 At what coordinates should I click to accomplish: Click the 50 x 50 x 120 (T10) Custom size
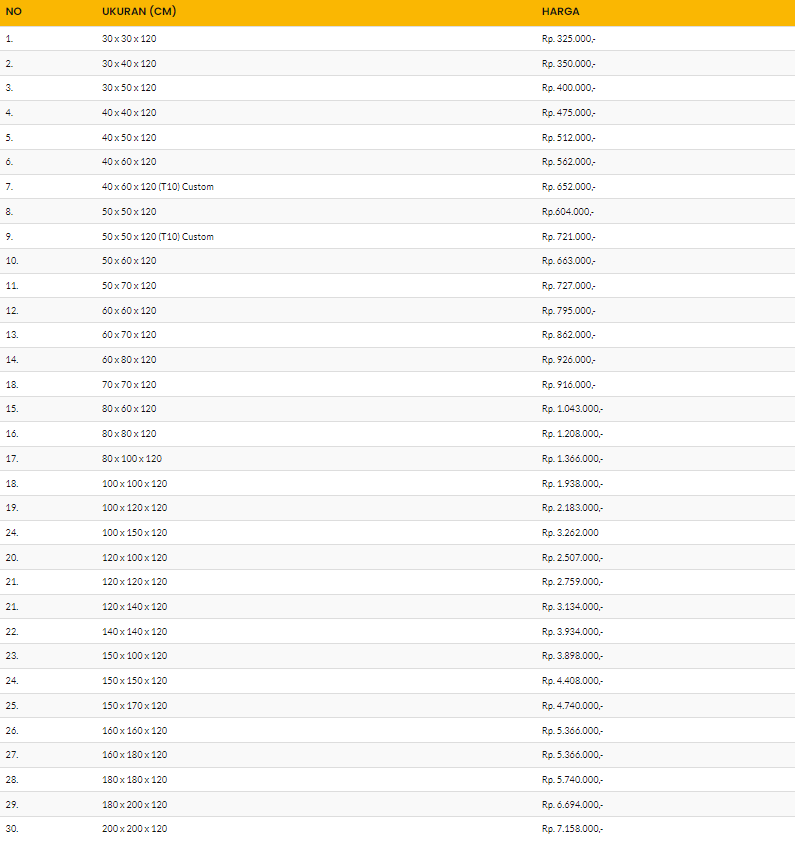[x=157, y=237]
